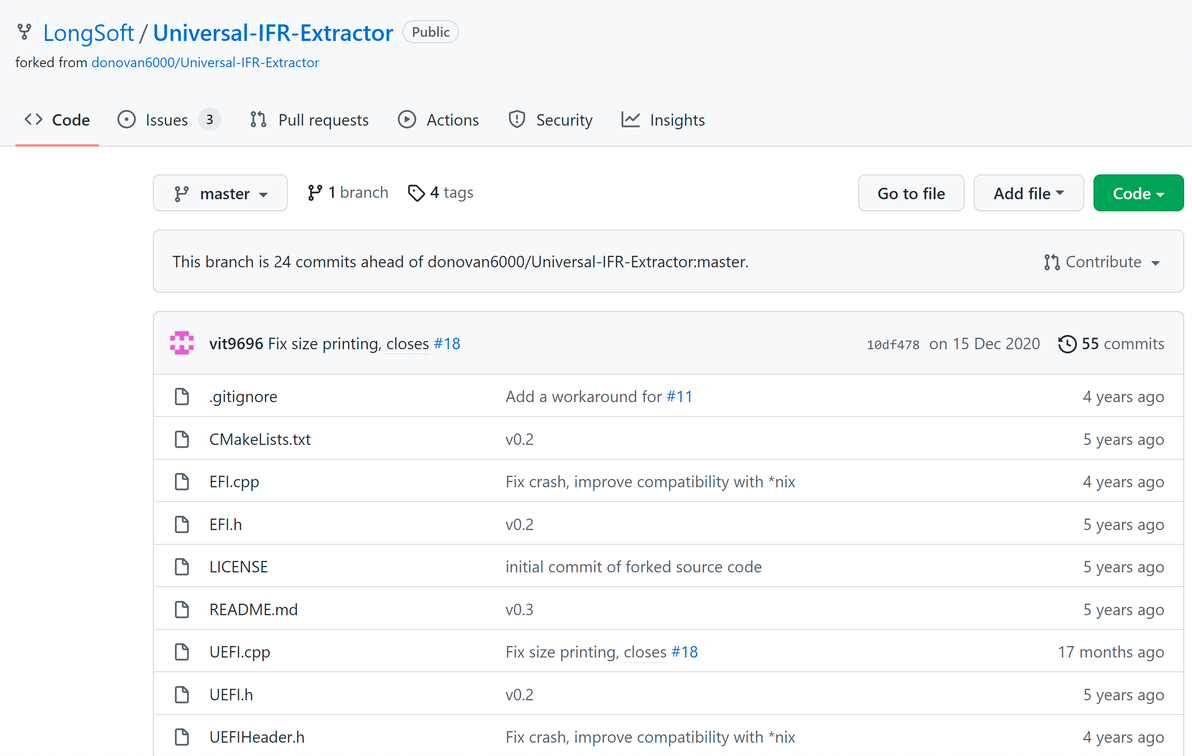Go to the Insights tab

point(663,120)
